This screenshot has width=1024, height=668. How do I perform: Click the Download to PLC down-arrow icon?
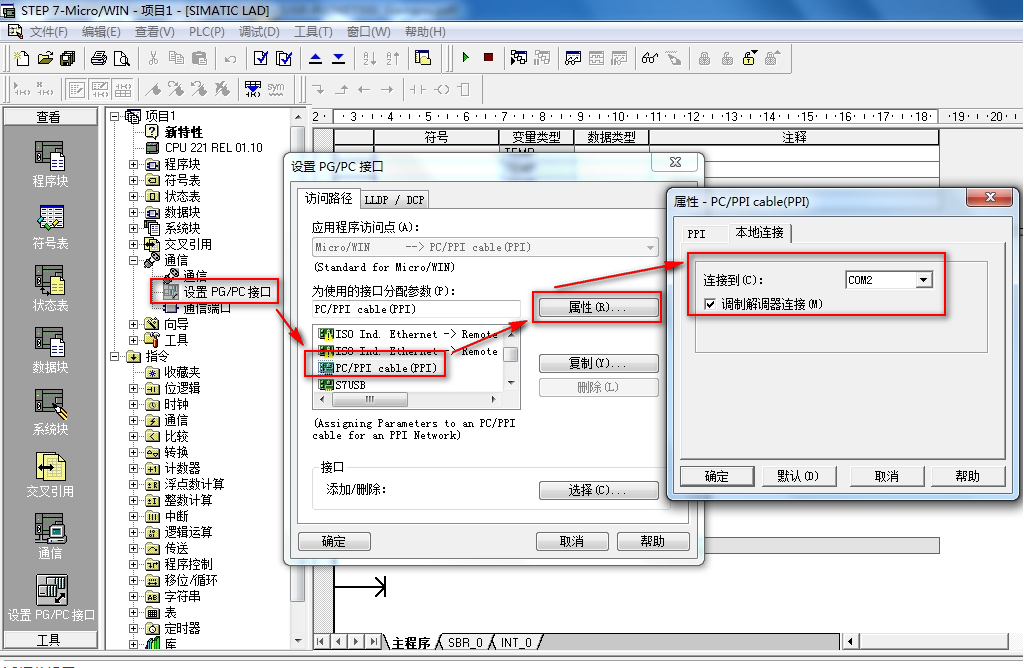[338, 59]
